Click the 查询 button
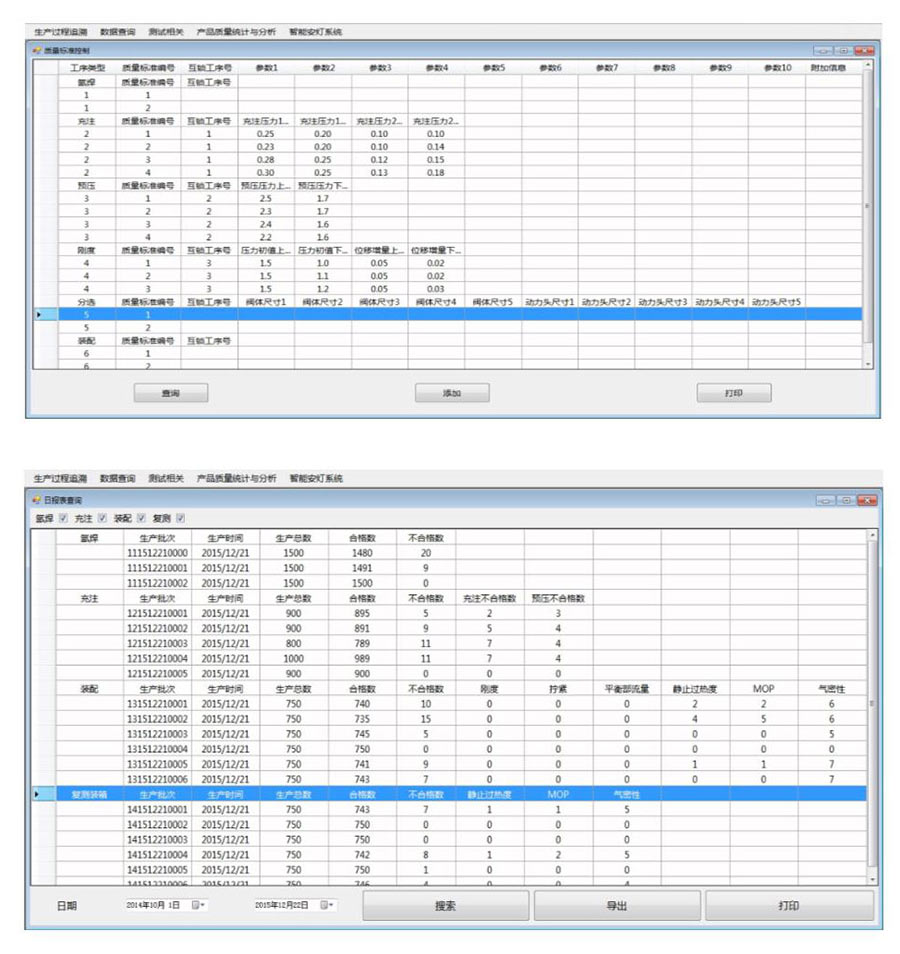The image size is (900, 954). coord(171,393)
